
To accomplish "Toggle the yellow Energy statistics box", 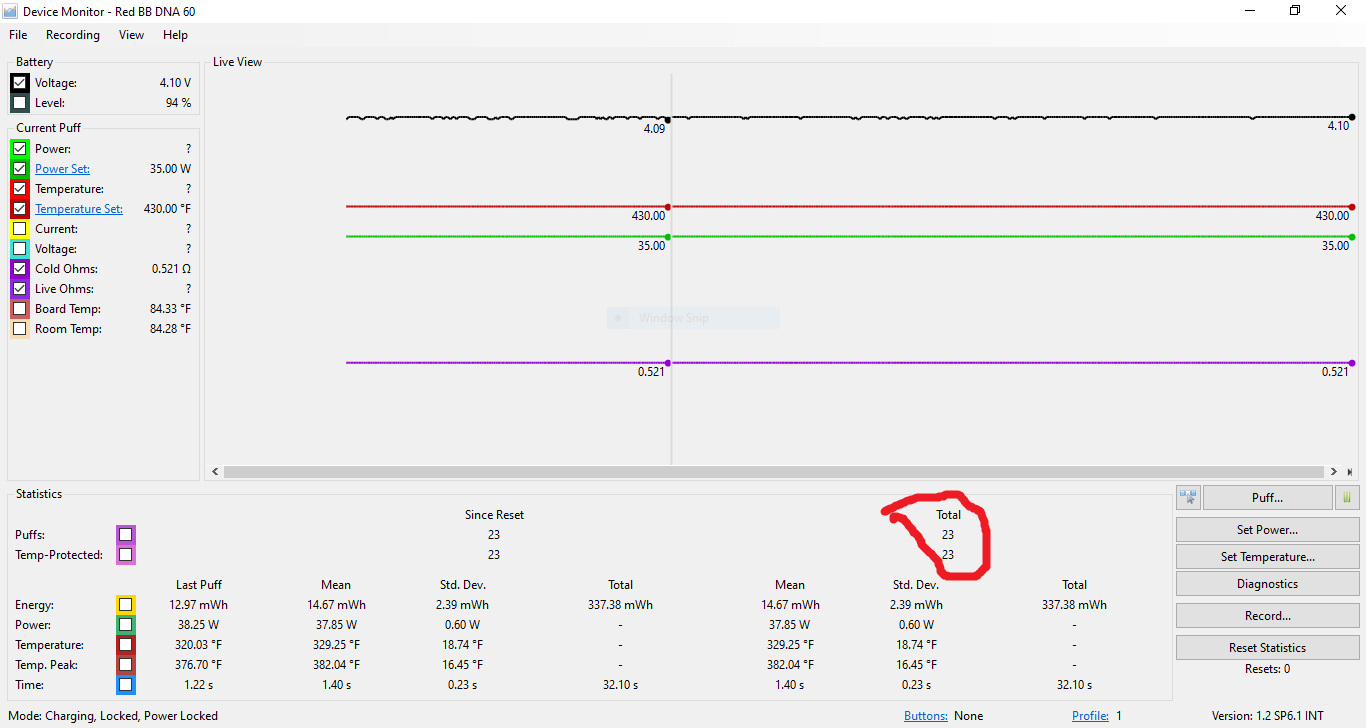I will pos(125,605).
